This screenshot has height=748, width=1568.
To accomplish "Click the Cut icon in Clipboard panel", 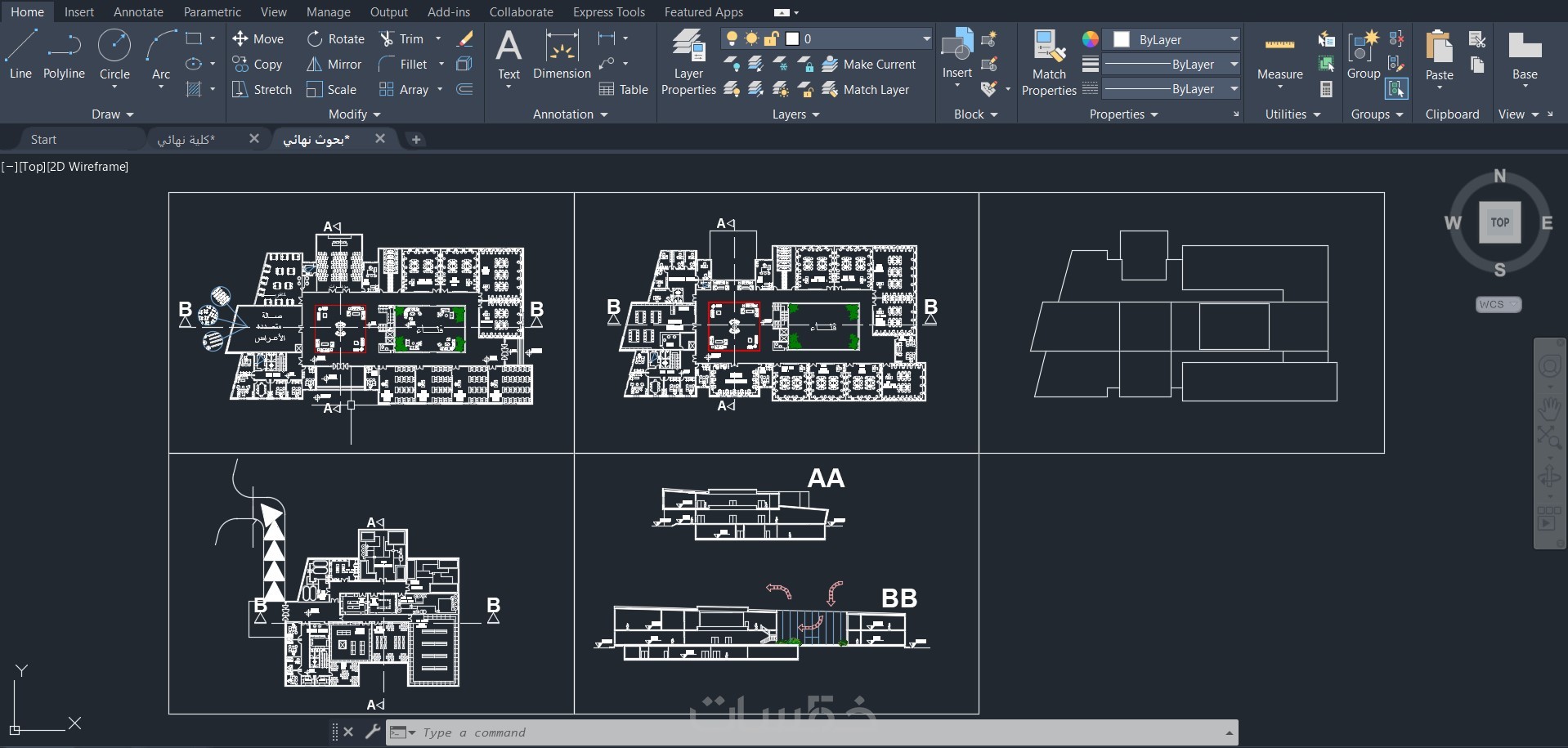I will click(1476, 38).
